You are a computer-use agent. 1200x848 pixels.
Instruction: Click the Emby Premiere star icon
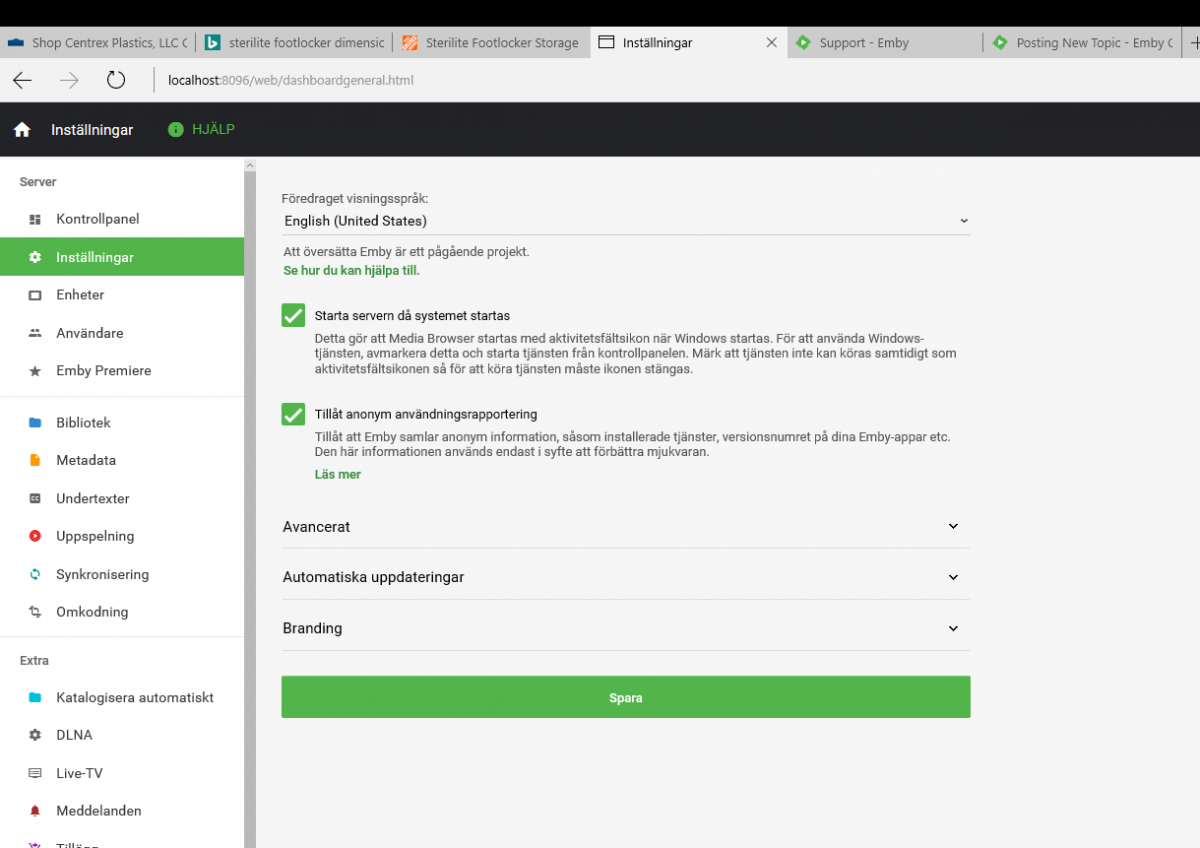tap(35, 371)
